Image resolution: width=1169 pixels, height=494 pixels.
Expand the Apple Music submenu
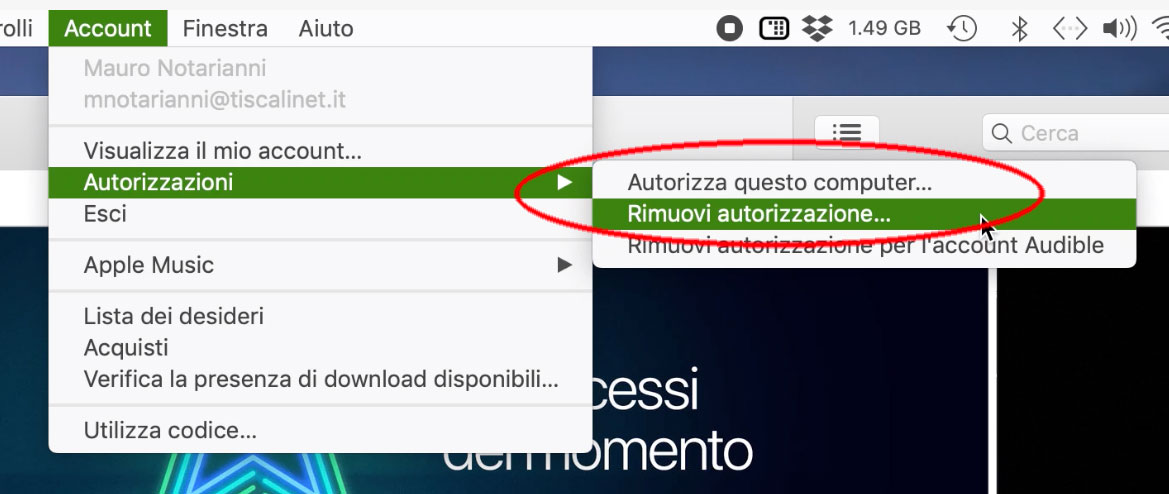(321, 265)
